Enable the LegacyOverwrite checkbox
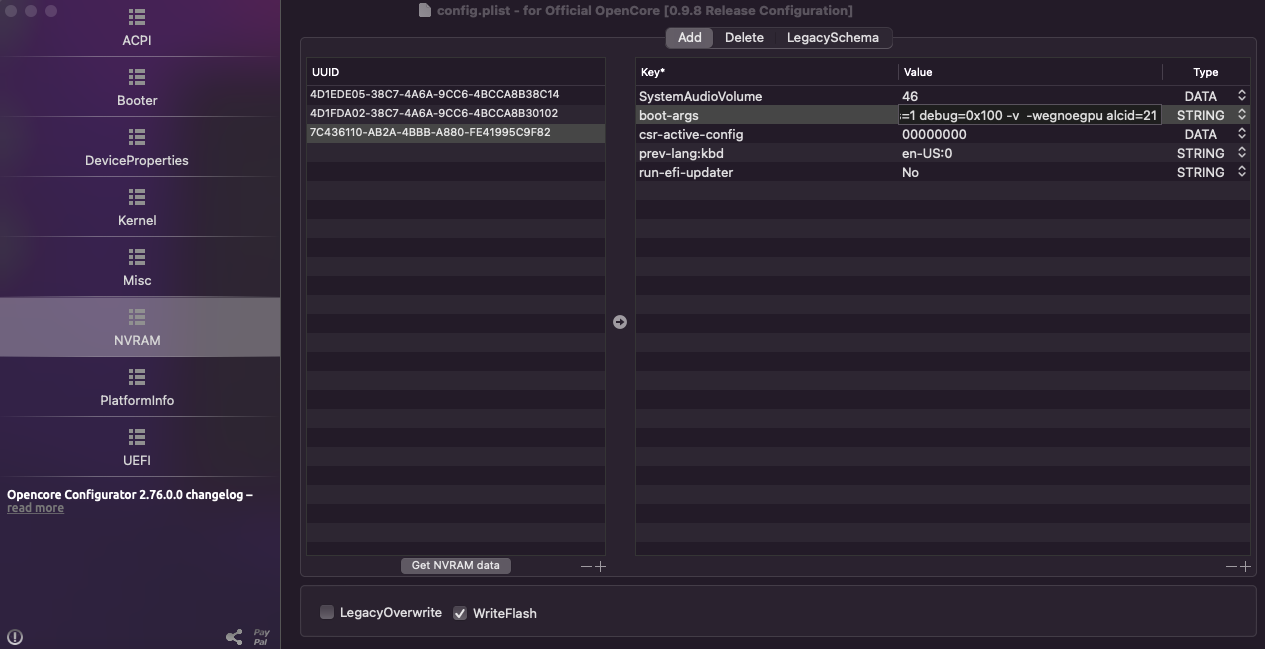Image resolution: width=1265 pixels, height=649 pixels. [327, 612]
